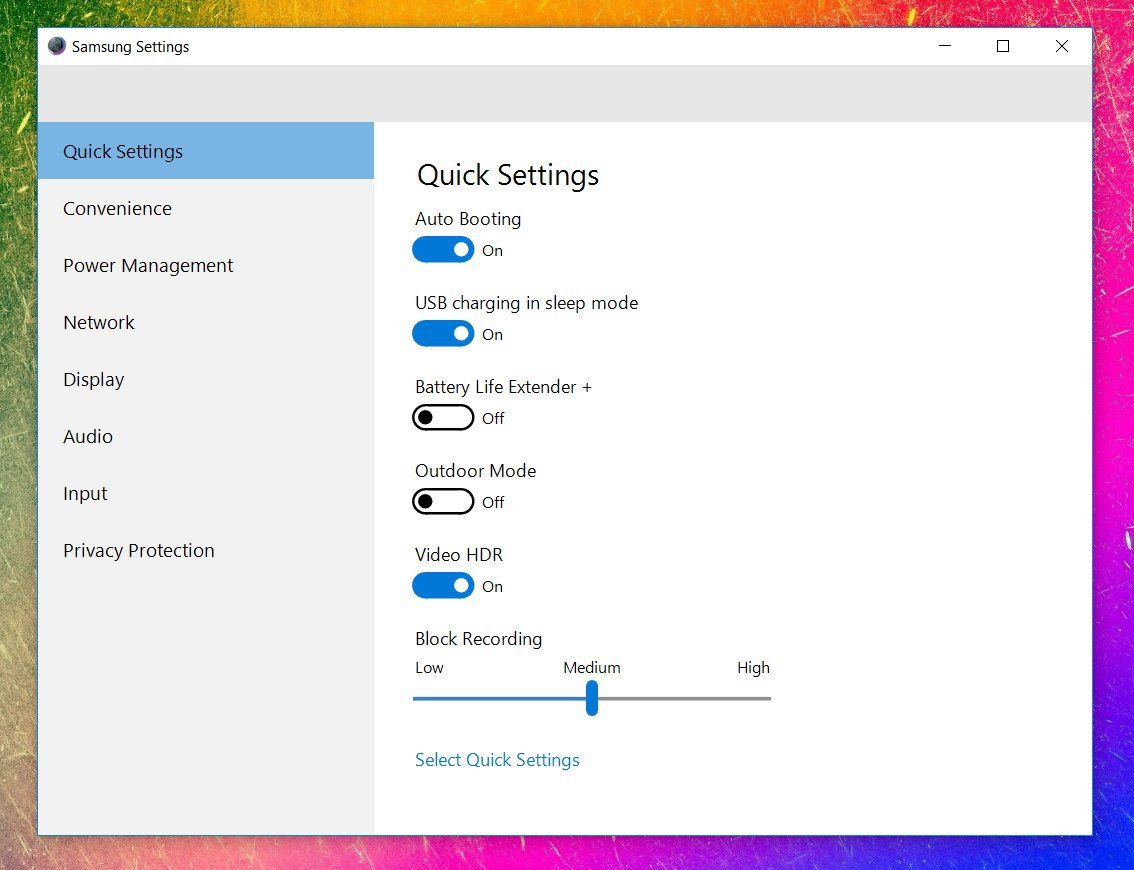Click the Quick Settings page heading
The image size is (1134, 870).
pyautogui.click(x=508, y=176)
